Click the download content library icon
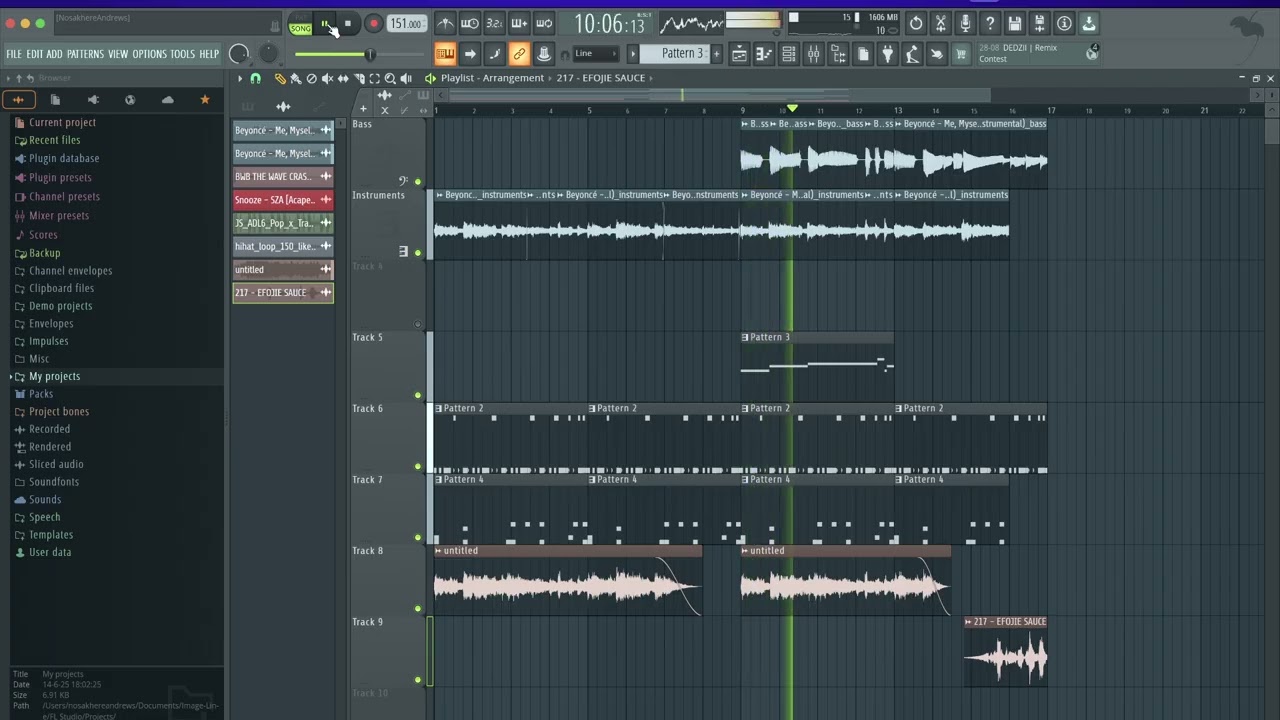 [x=1089, y=24]
